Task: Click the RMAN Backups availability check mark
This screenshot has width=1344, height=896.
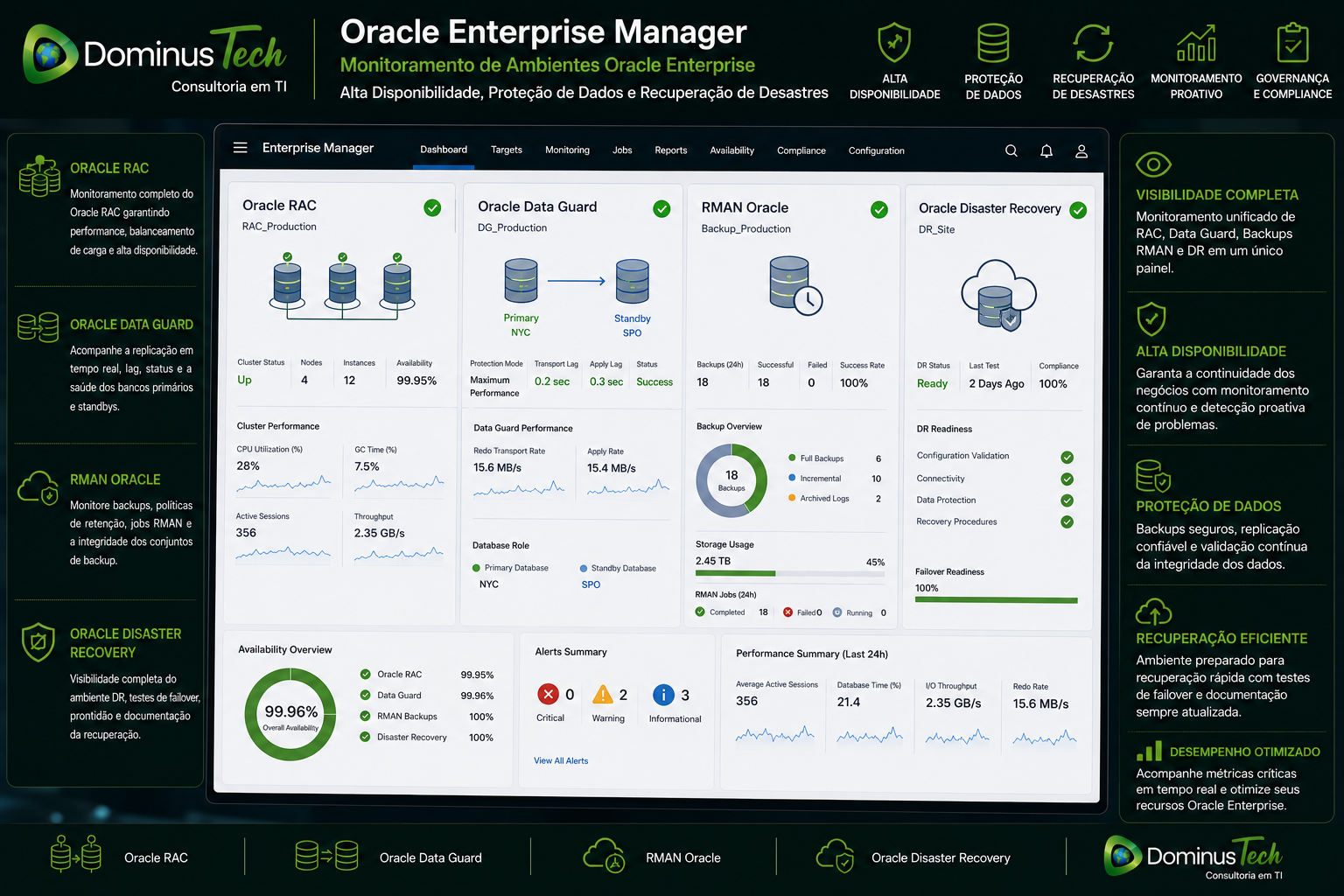Action: (365, 716)
